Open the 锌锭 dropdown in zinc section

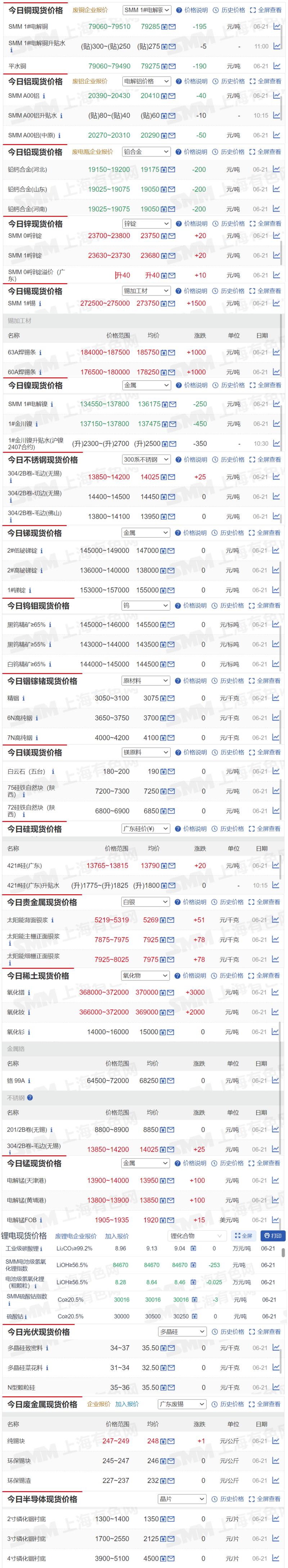click(x=147, y=224)
